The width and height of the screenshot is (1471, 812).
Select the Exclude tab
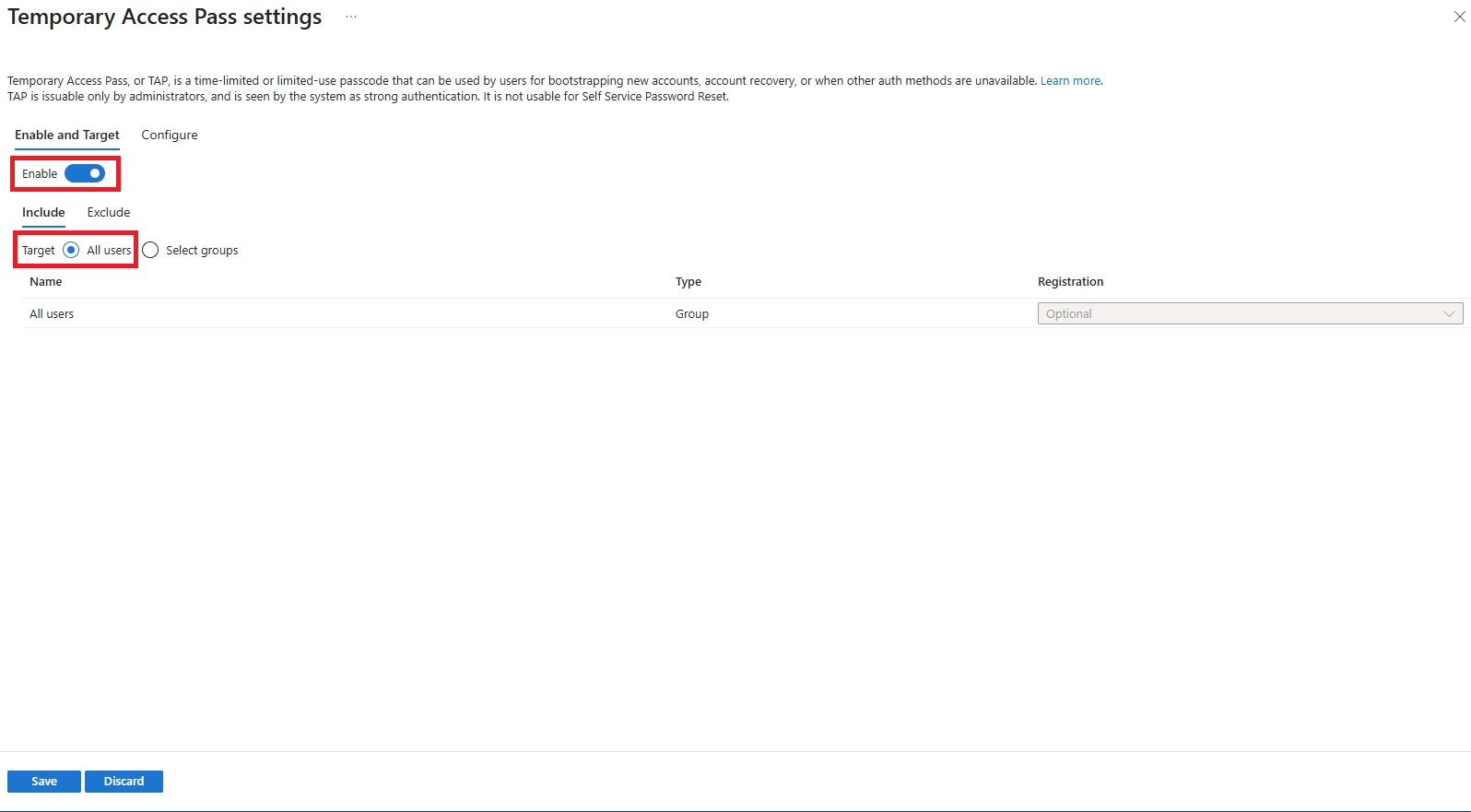click(109, 213)
